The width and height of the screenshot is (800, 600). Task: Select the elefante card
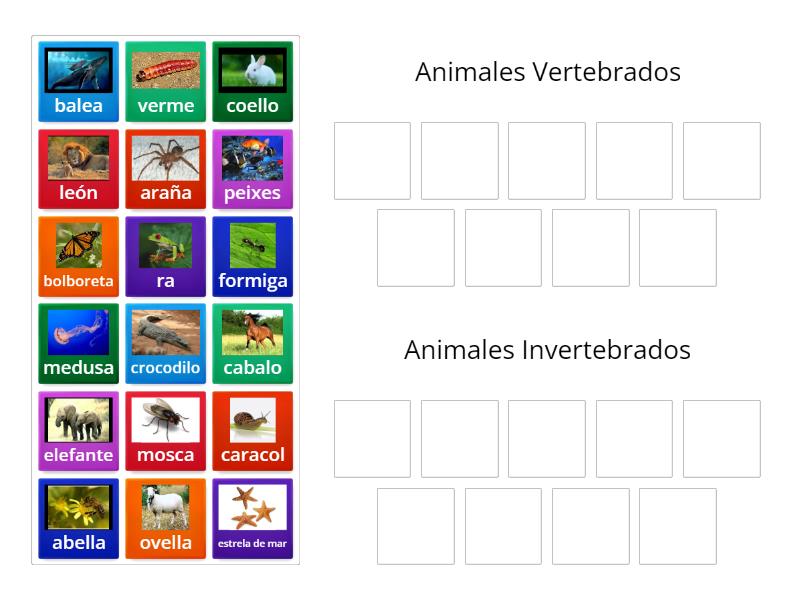coord(79,431)
